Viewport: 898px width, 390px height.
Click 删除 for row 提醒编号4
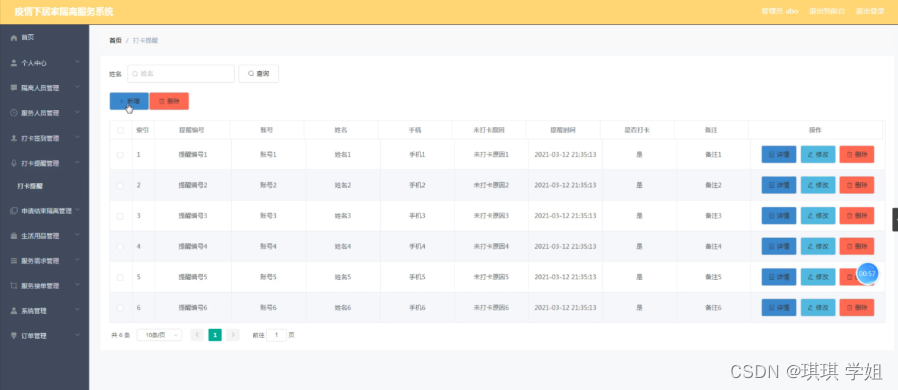tap(856, 246)
